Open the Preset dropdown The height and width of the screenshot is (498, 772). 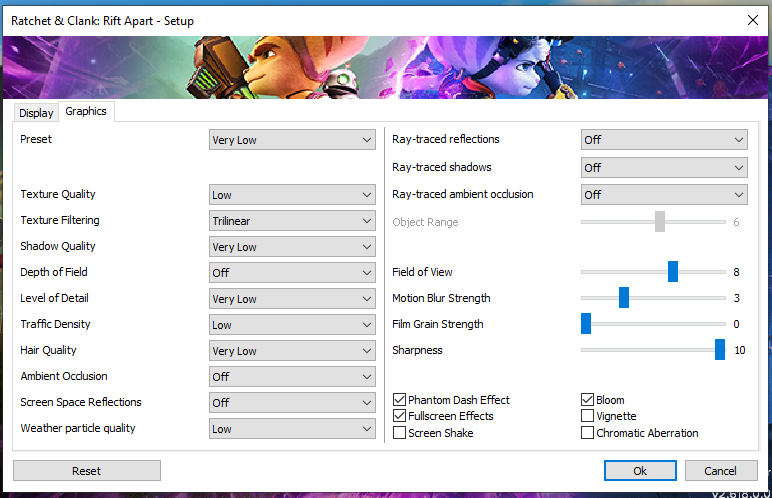pos(292,140)
